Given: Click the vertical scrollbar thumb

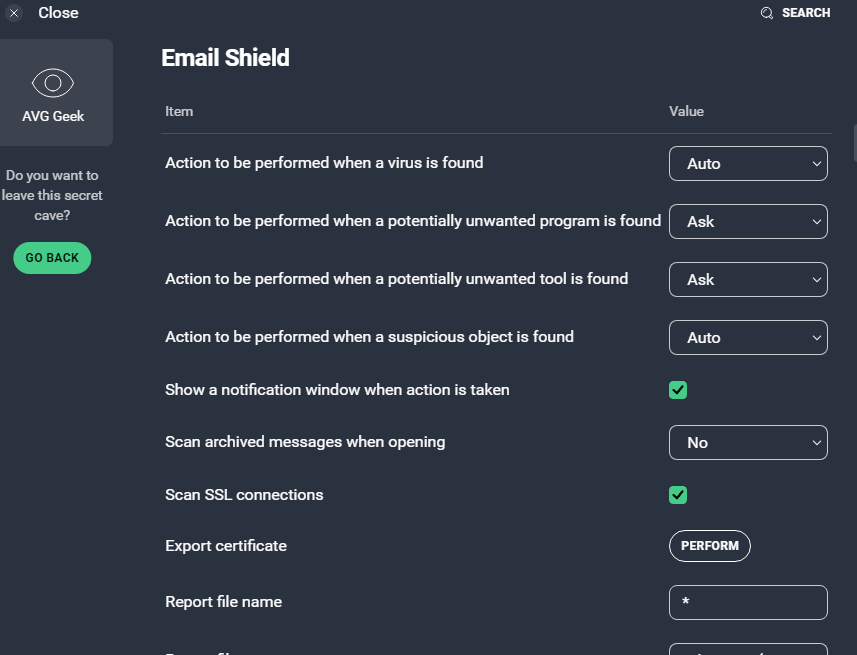Looking at the screenshot, I should [854, 145].
